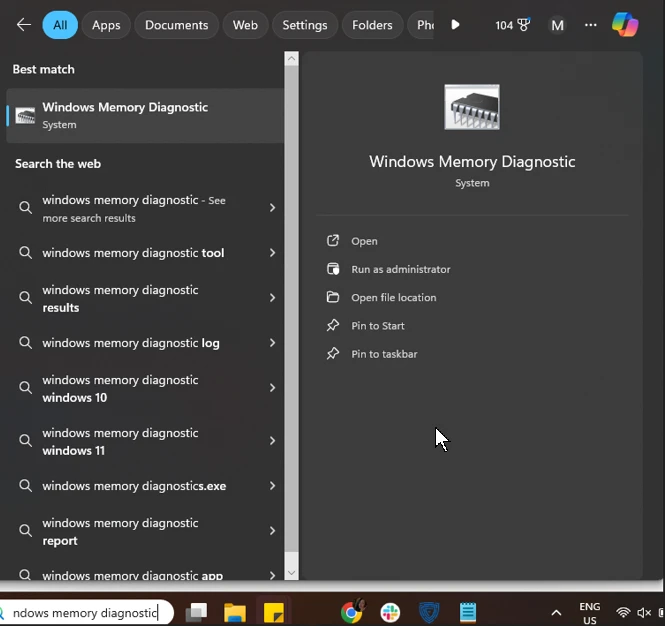Select Pin to Start
This screenshot has height=626, width=665.
coord(377,326)
